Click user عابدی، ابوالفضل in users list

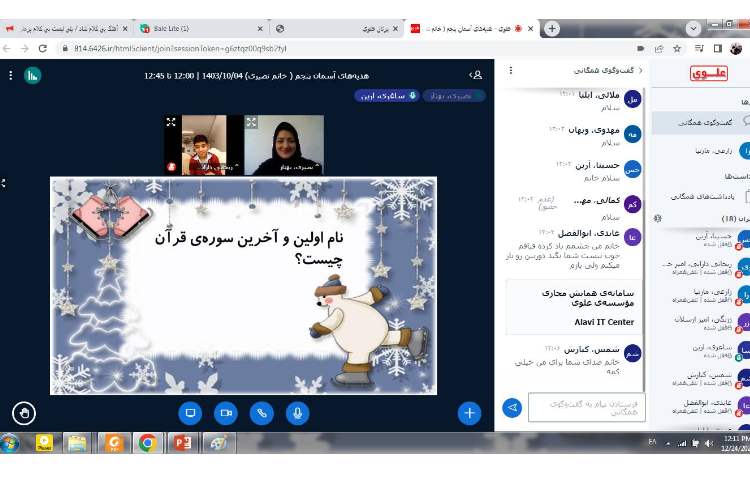click(x=708, y=406)
